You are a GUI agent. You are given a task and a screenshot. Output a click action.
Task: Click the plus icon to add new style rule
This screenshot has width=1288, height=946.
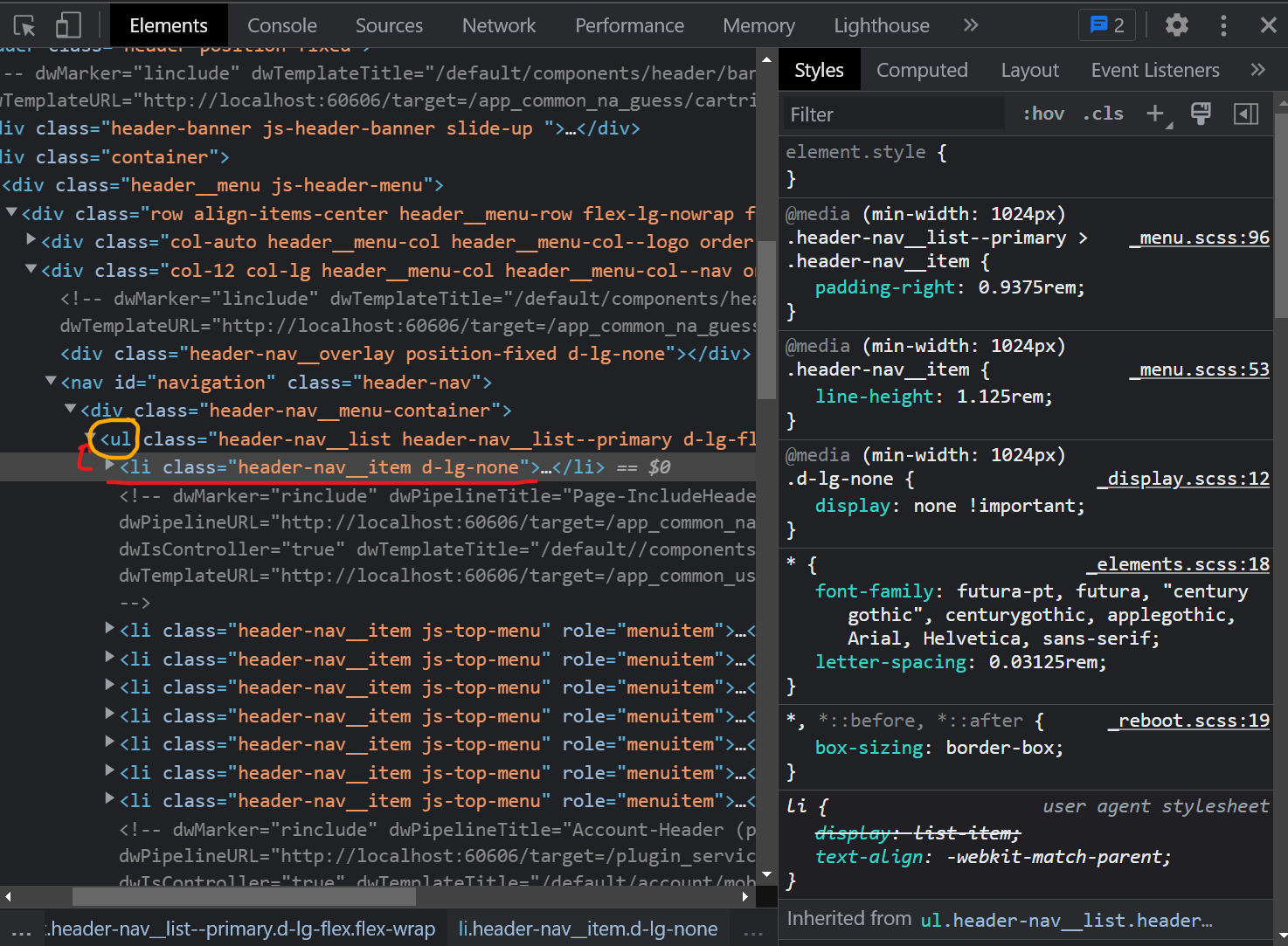click(x=1155, y=114)
